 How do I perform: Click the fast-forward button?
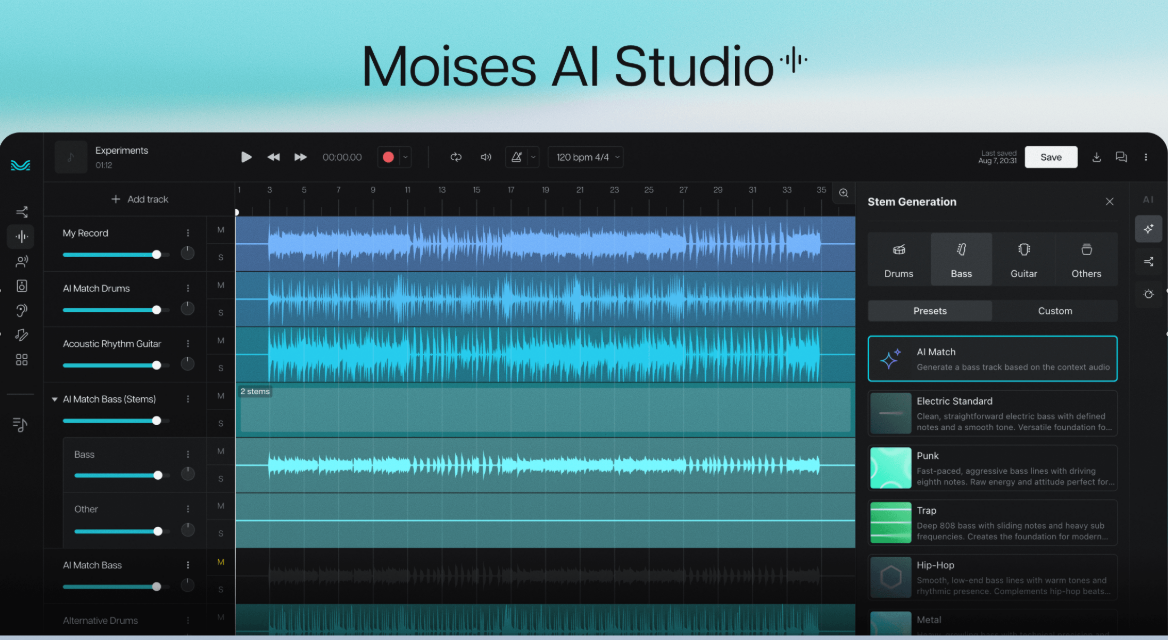pyautogui.click(x=300, y=157)
